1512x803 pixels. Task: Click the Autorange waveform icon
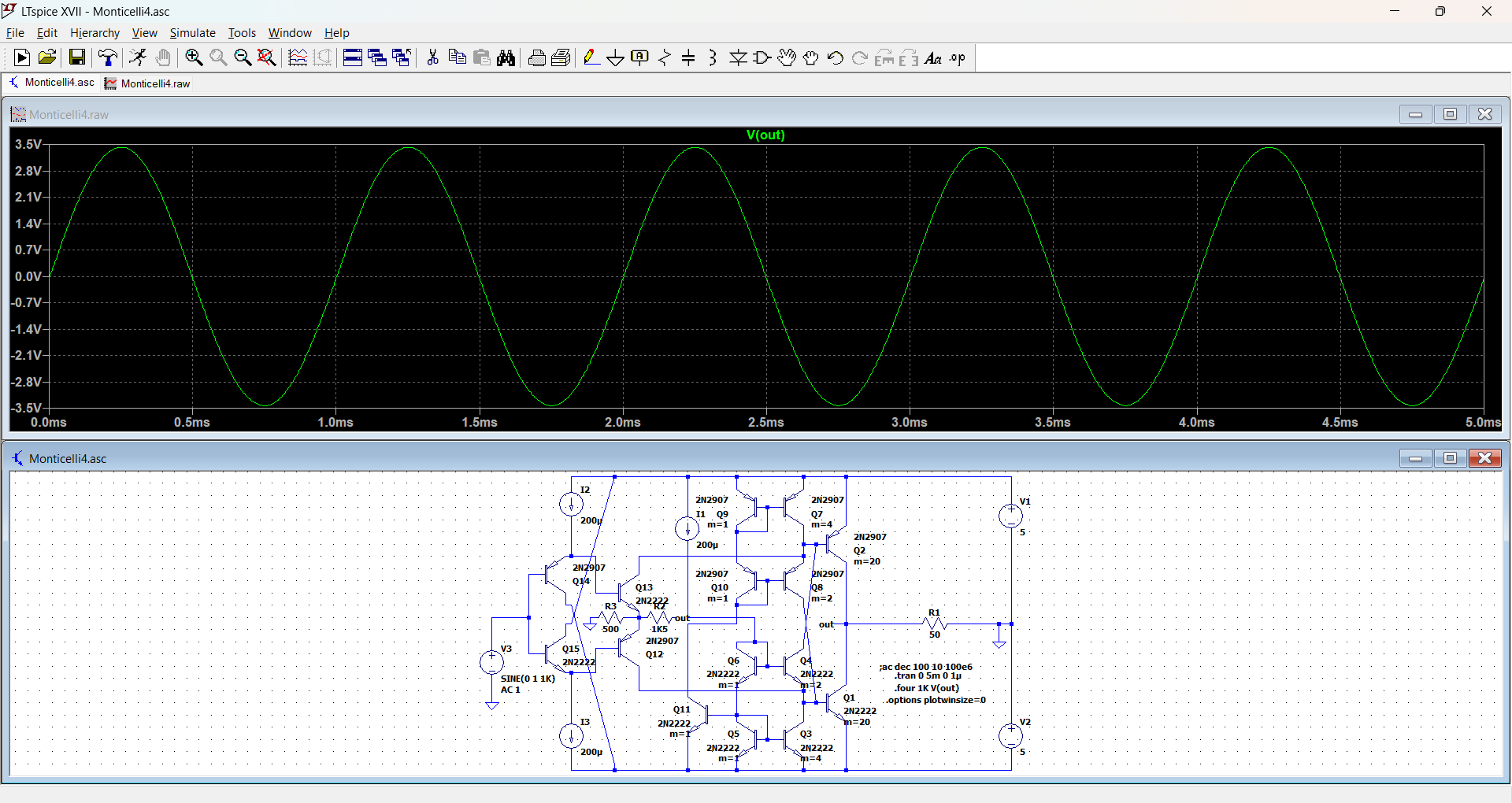pos(298,57)
